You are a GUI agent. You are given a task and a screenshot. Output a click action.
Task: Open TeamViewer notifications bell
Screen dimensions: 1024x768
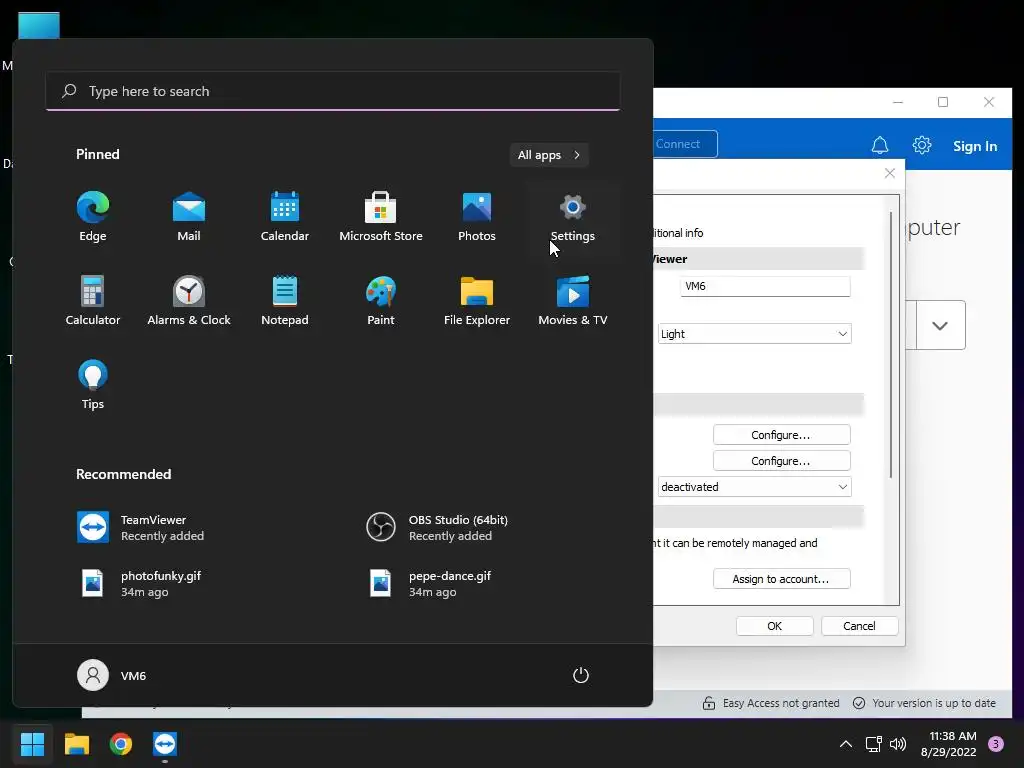pyautogui.click(x=880, y=145)
